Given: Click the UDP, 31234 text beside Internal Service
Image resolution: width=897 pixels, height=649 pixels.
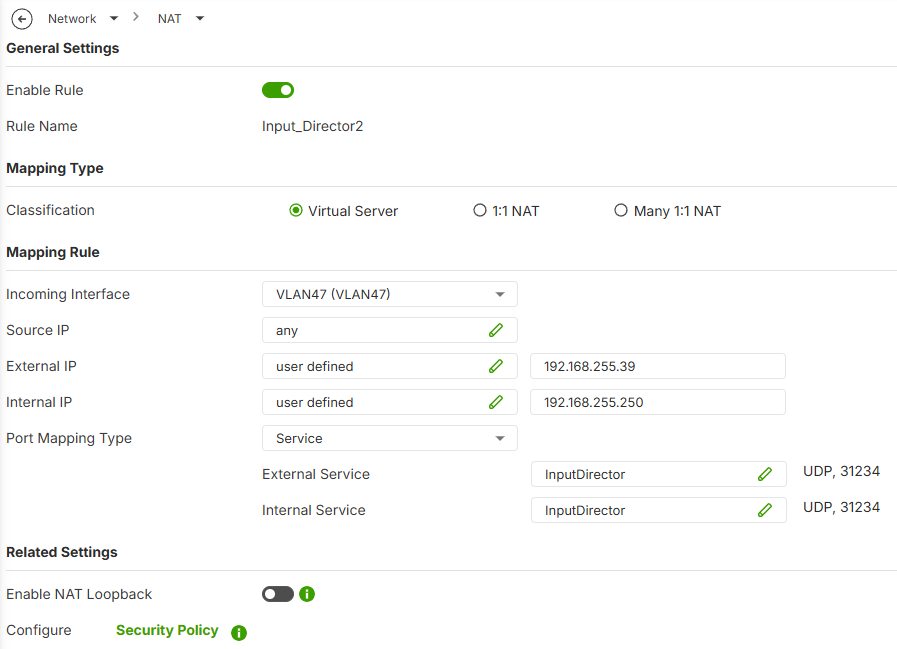Looking at the screenshot, I should (842, 508).
